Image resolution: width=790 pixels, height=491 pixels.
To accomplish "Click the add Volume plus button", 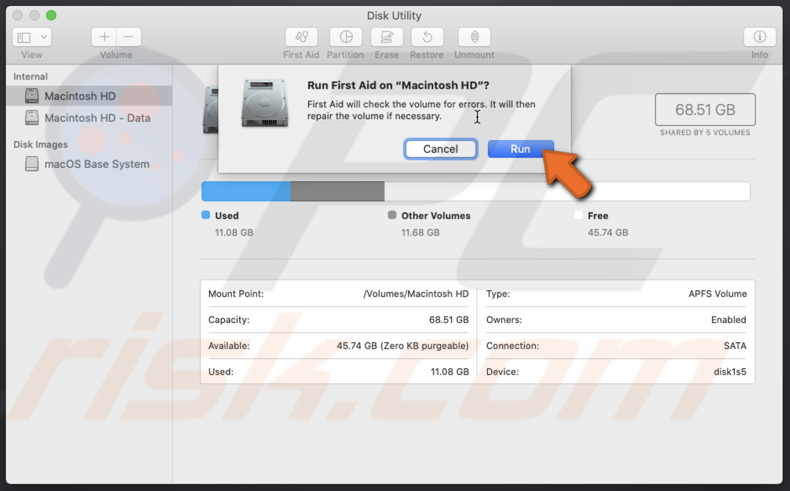I will (104, 37).
